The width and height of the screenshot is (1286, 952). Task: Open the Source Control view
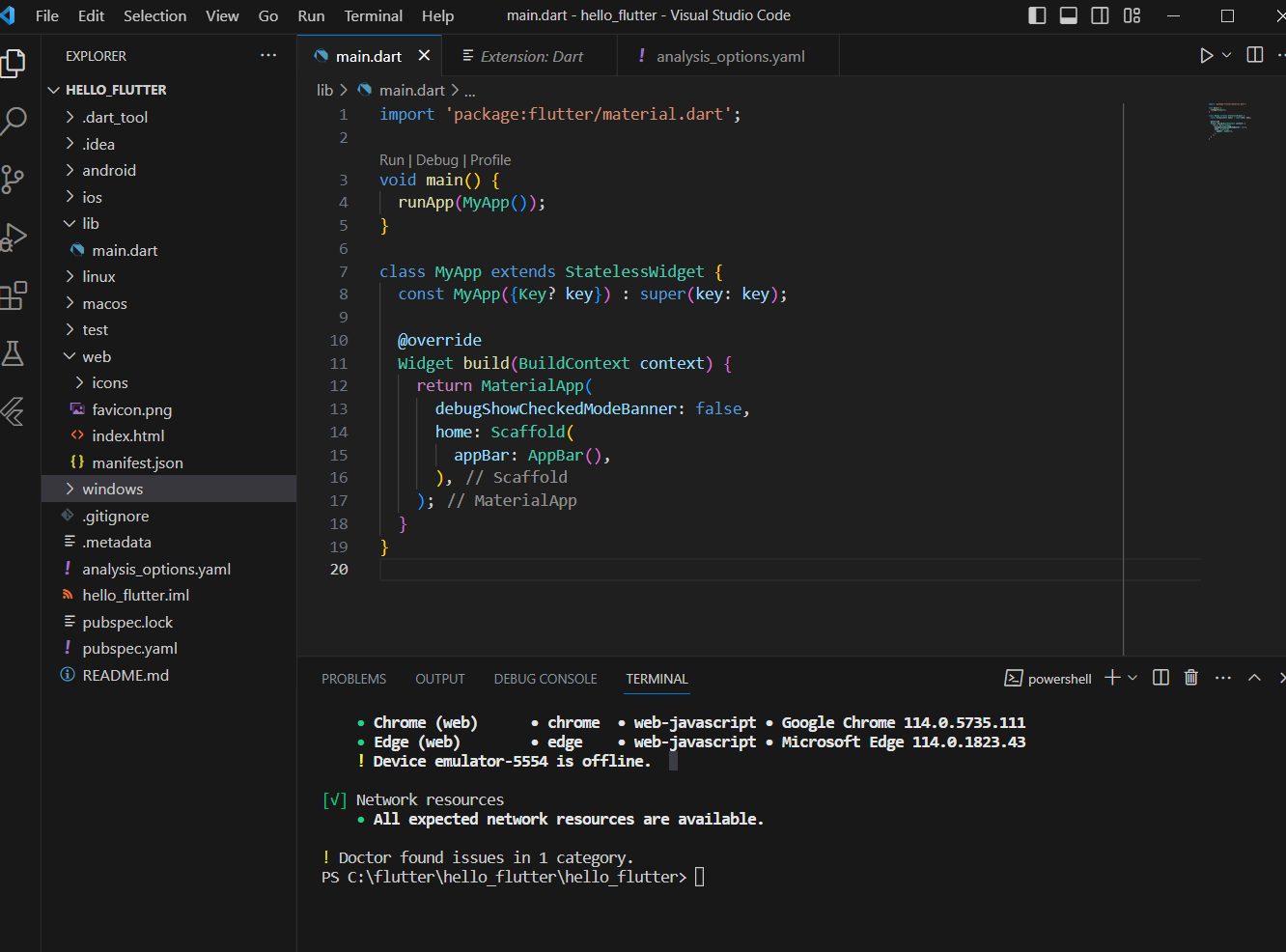tap(14, 179)
